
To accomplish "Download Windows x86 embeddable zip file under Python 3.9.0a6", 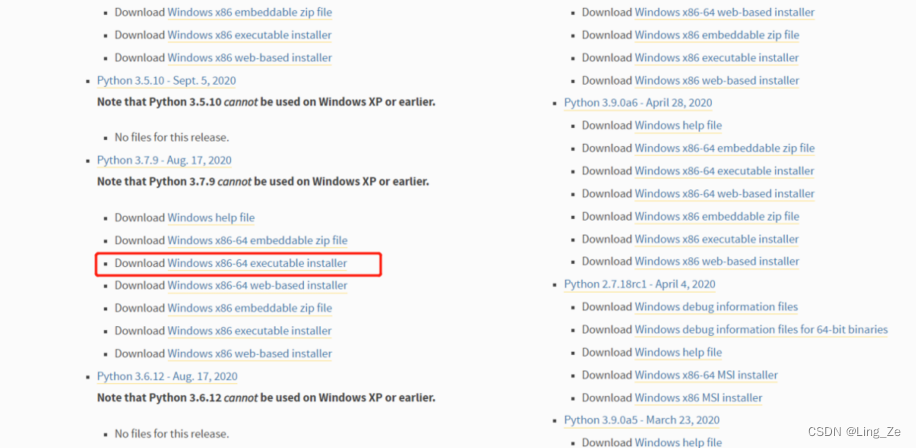I will coord(717,216).
